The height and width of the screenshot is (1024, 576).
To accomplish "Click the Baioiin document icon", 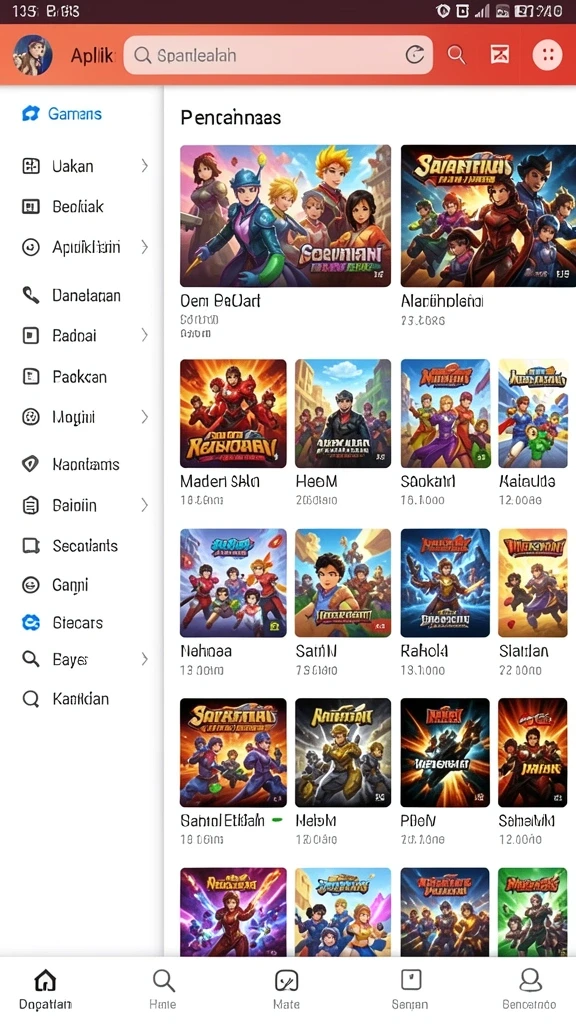I will pos(30,505).
